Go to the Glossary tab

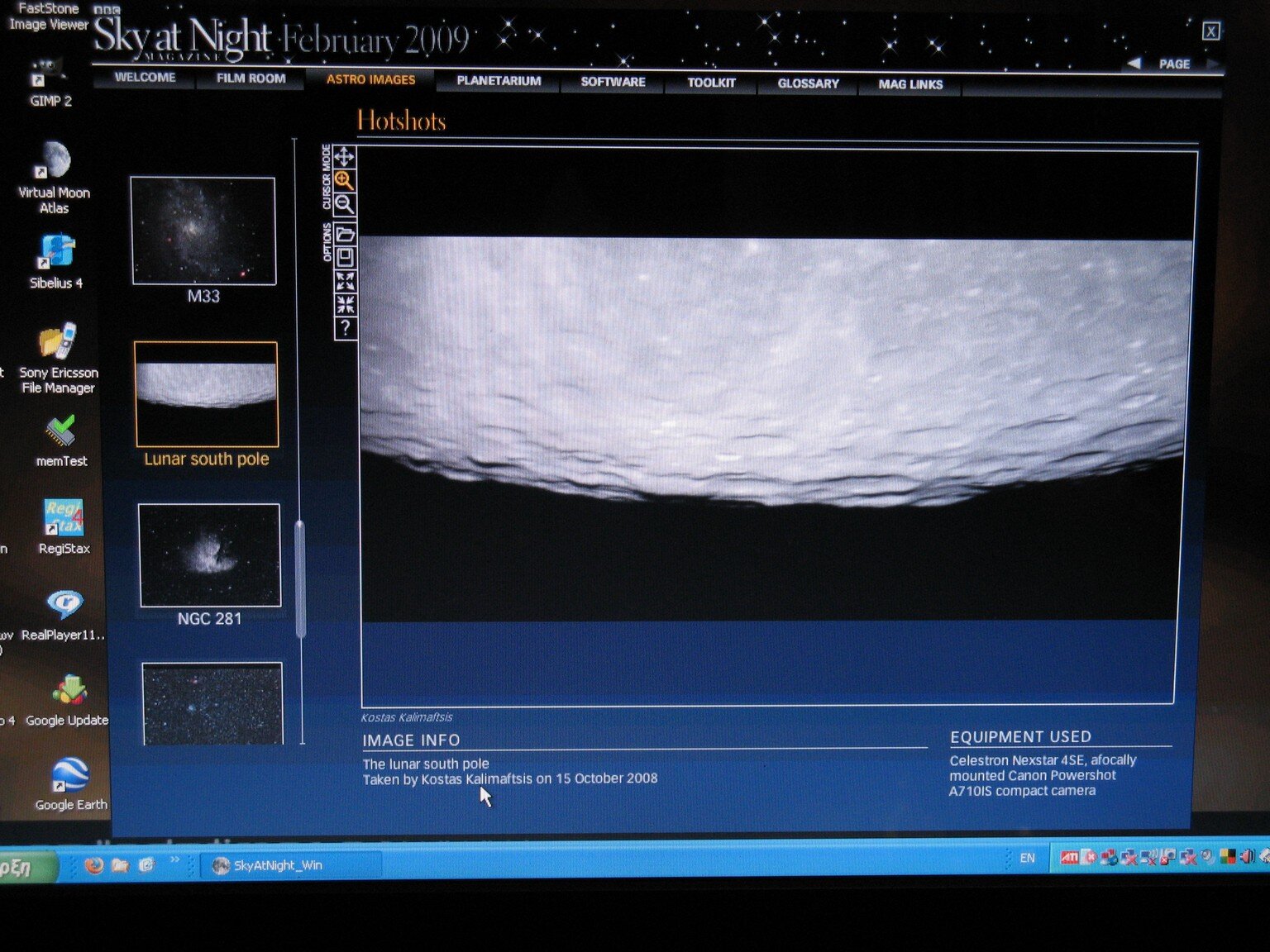(808, 83)
